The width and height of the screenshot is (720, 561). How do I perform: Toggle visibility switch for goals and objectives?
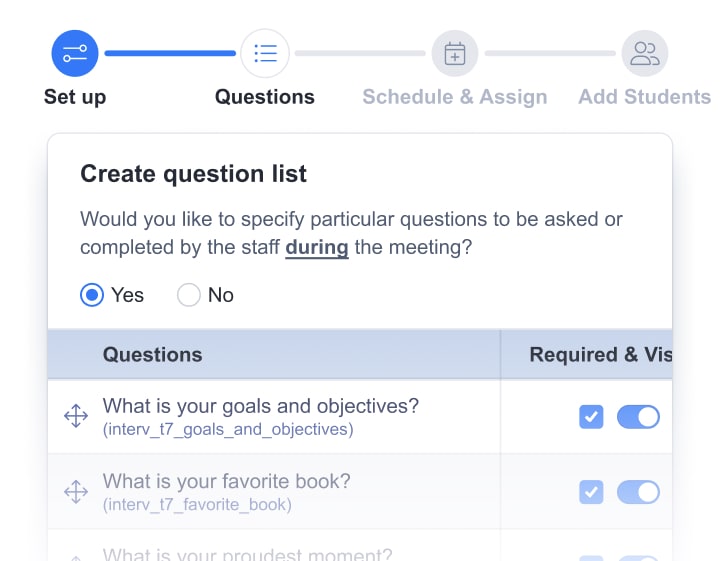click(x=638, y=417)
